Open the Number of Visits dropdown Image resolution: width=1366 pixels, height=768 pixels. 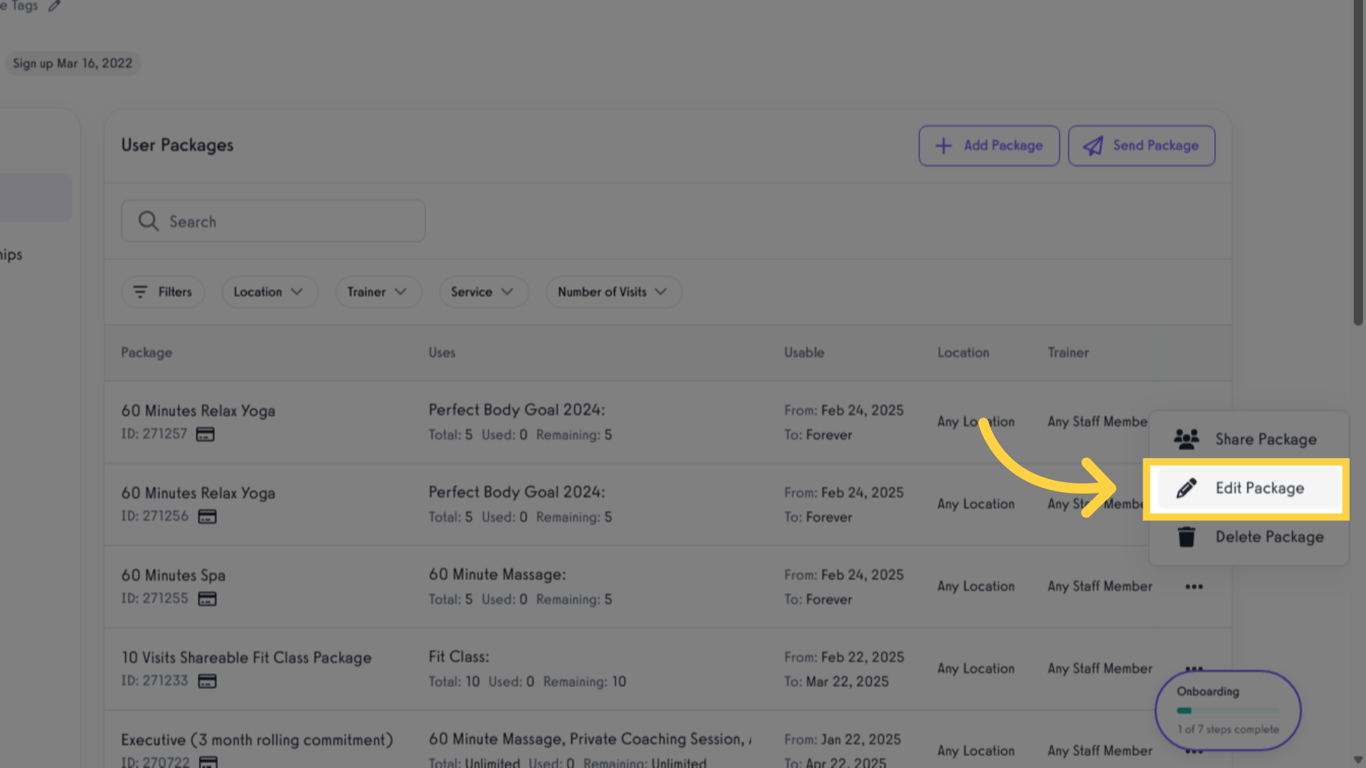pos(613,292)
